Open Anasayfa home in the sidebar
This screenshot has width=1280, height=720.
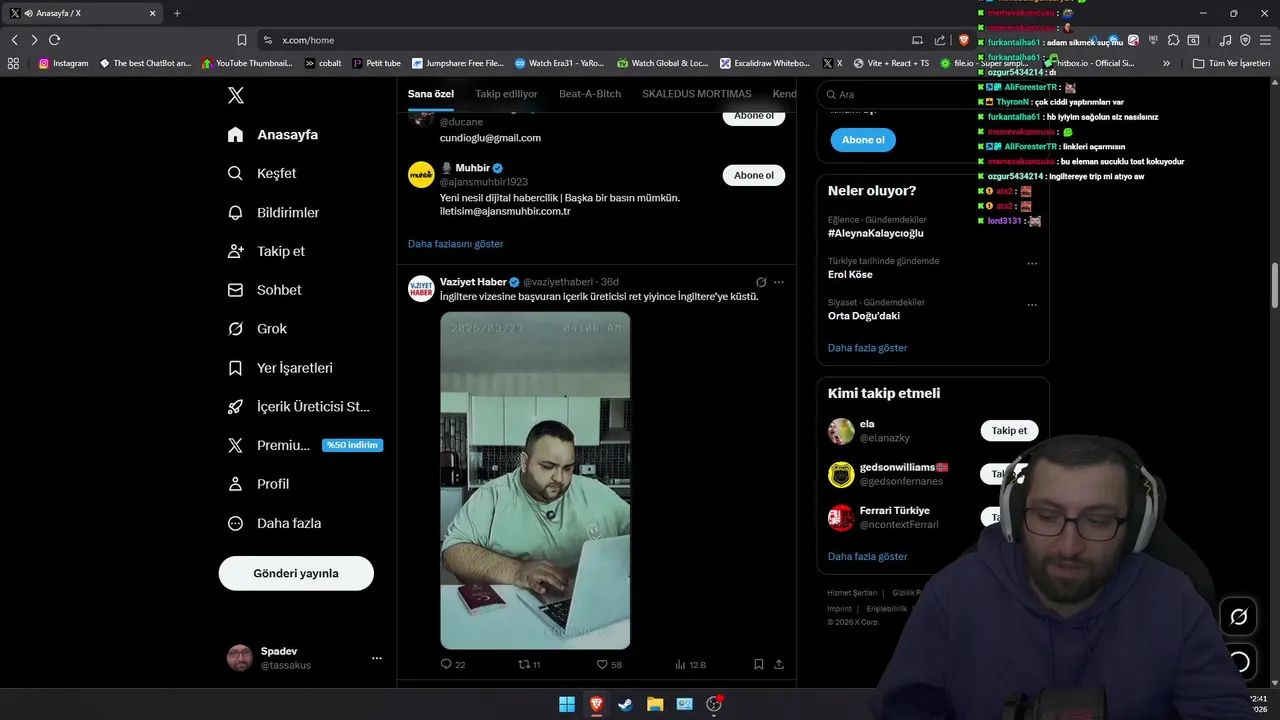click(x=273, y=134)
